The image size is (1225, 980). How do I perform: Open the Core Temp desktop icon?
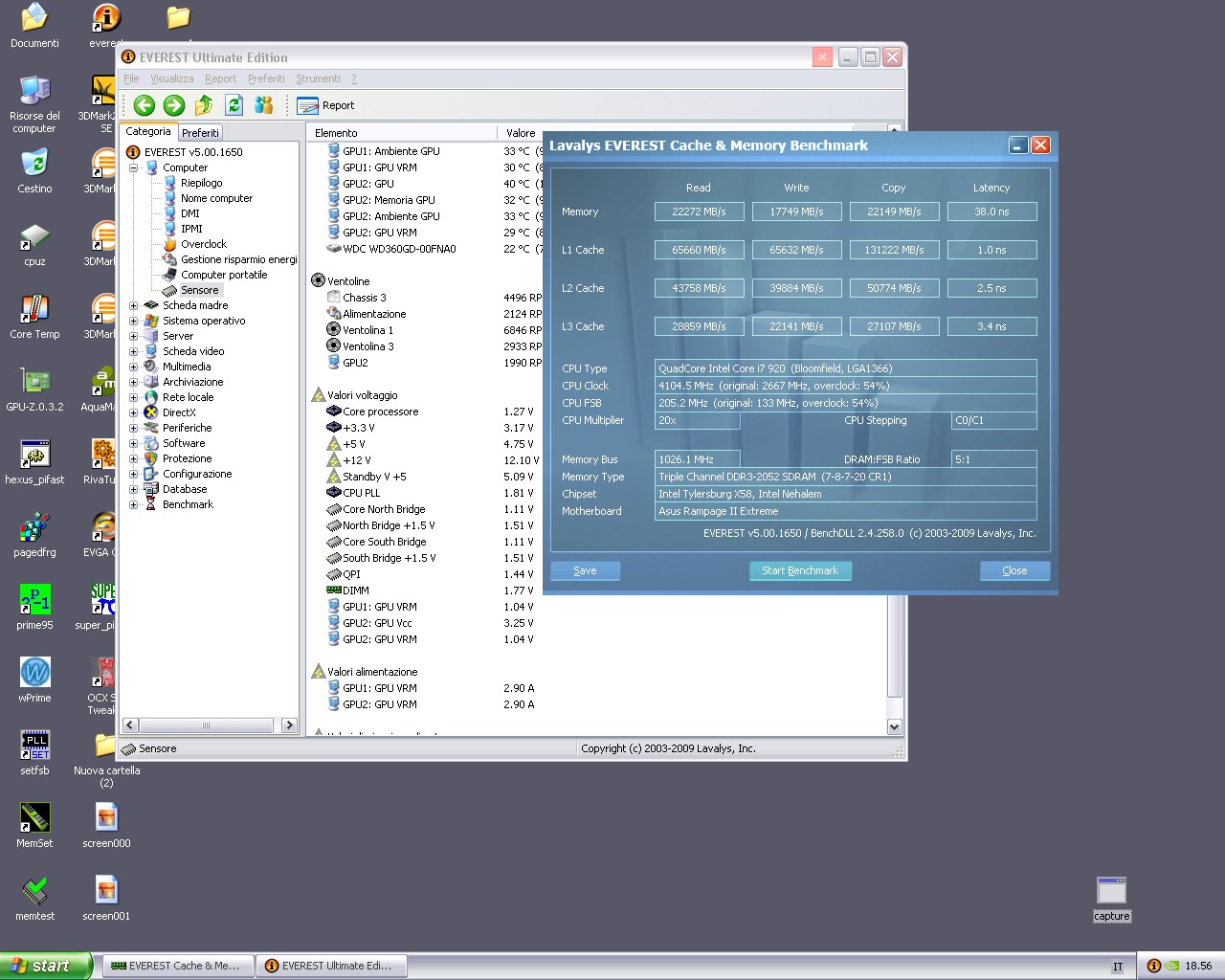click(x=34, y=317)
